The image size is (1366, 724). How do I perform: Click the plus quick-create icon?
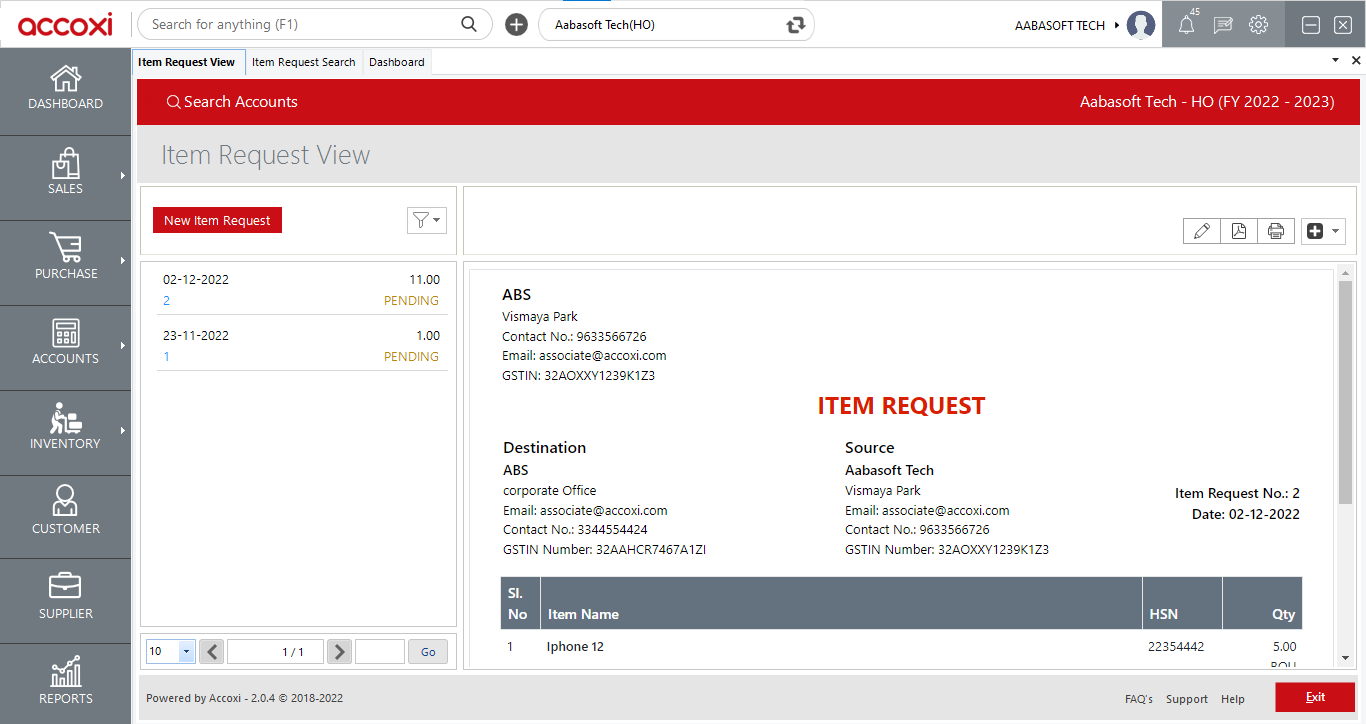(516, 25)
